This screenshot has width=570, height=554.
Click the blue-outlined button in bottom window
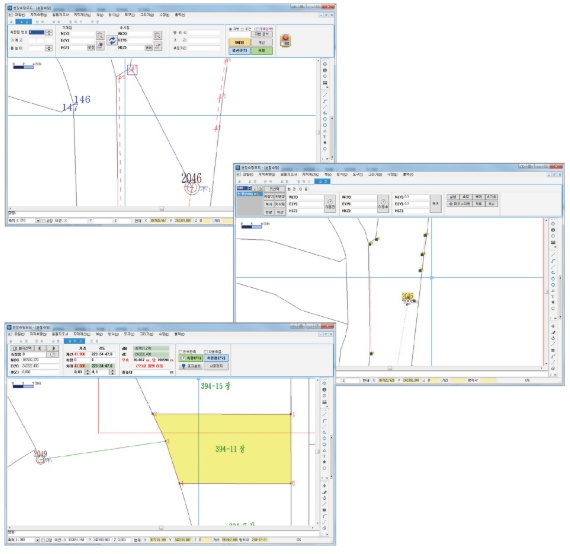[216, 358]
